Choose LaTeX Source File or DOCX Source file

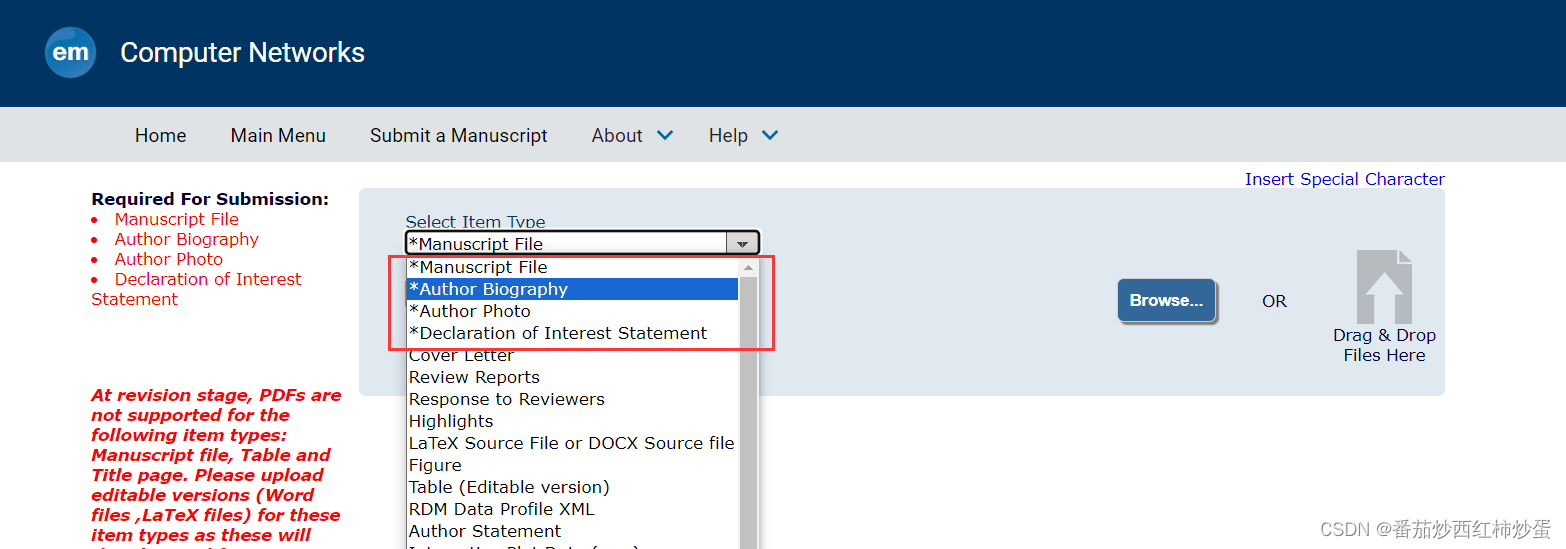[x=572, y=443]
